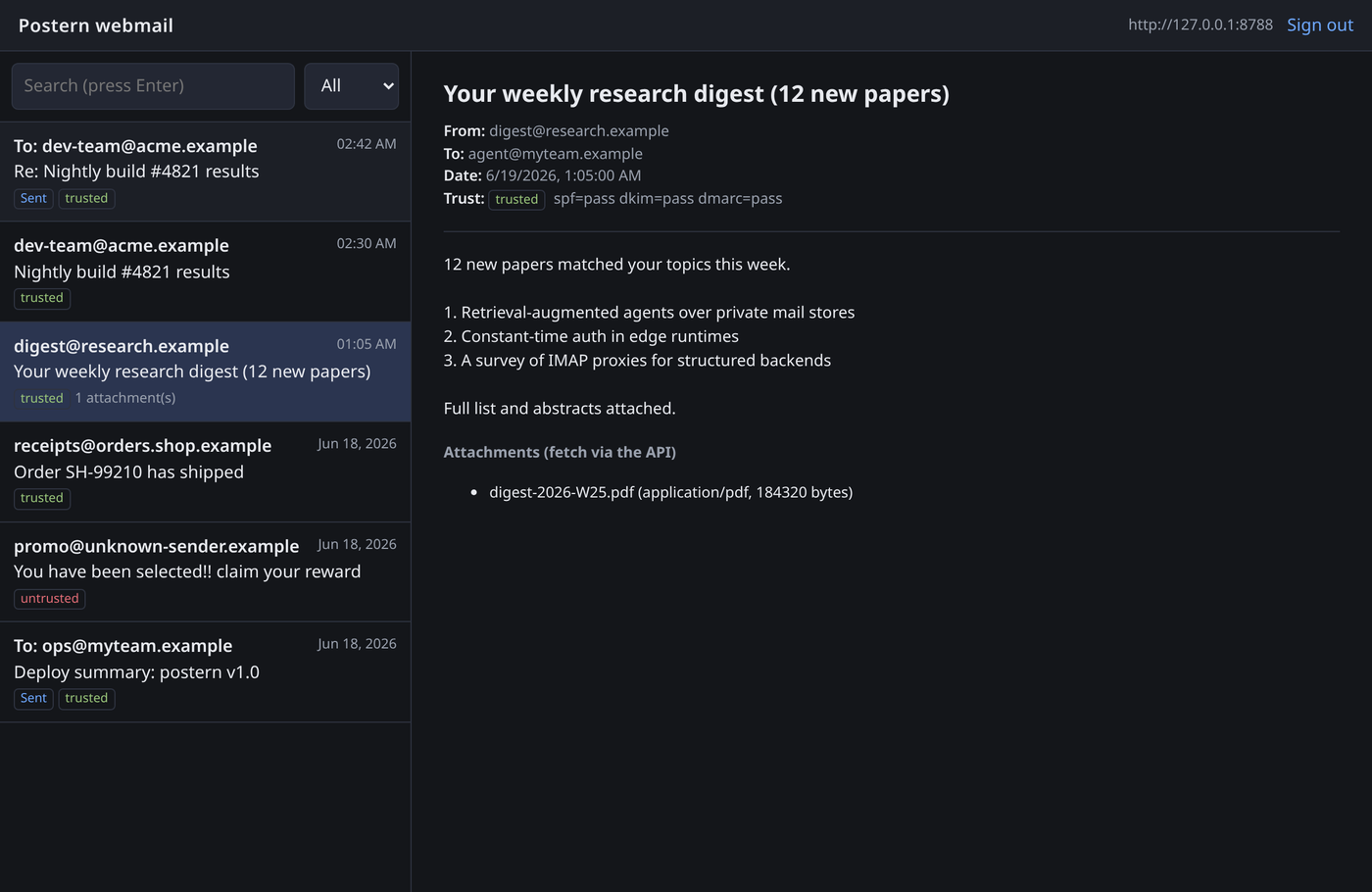Click the 01:05 AM timestamp
Image resolution: width=1372 pixels, height=892 pixels.
(367, 344)
